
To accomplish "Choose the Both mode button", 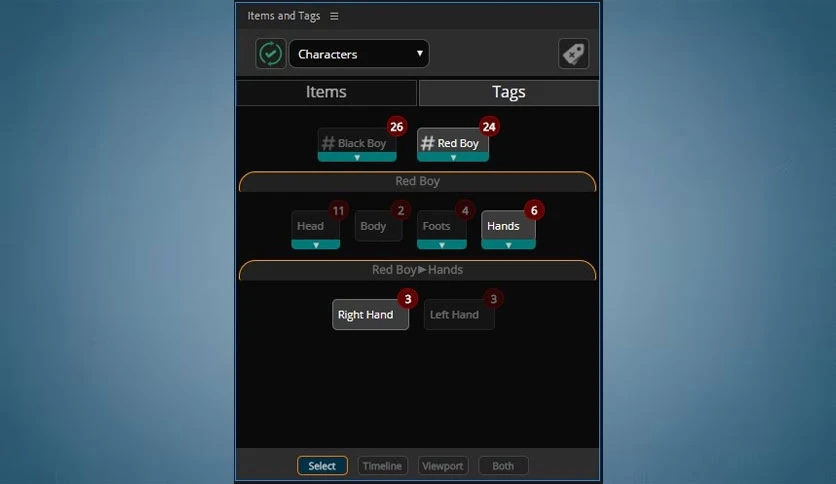I will pyautogui.click(x=503, y=466).
